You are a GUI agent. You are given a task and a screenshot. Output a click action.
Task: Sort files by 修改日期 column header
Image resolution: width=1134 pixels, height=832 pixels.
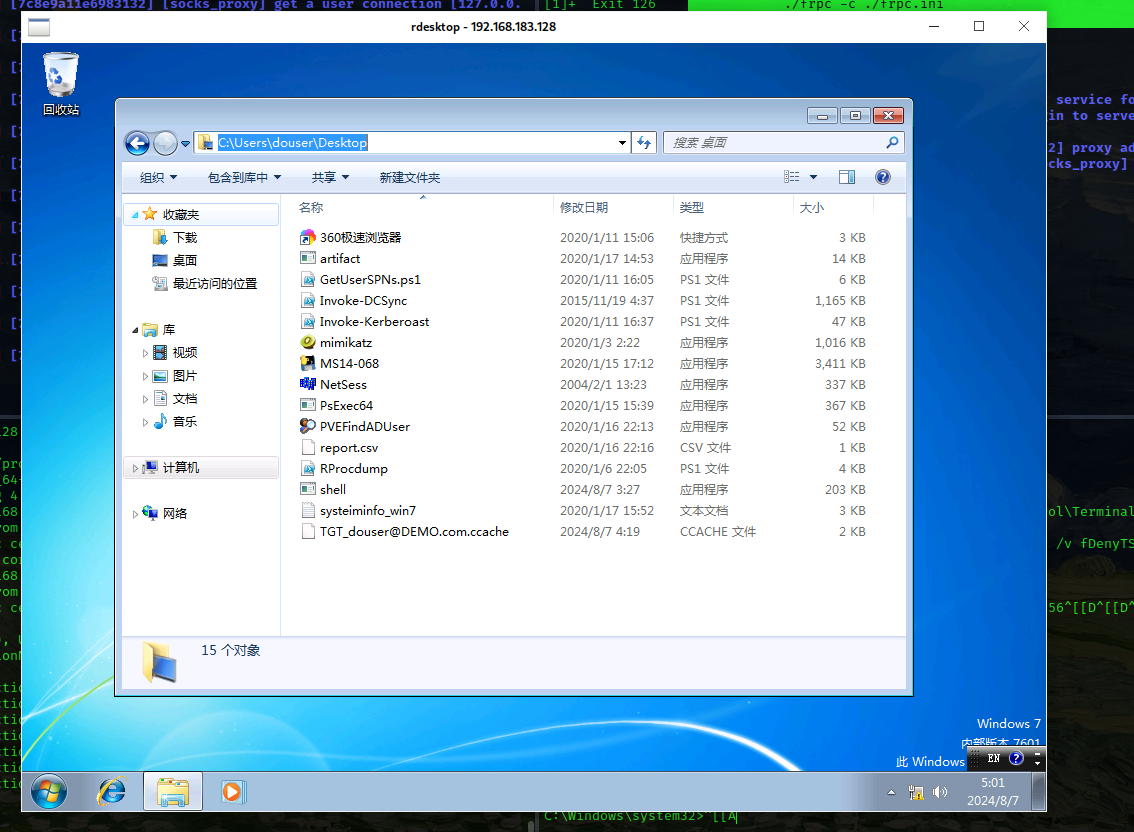pos(584,208)
